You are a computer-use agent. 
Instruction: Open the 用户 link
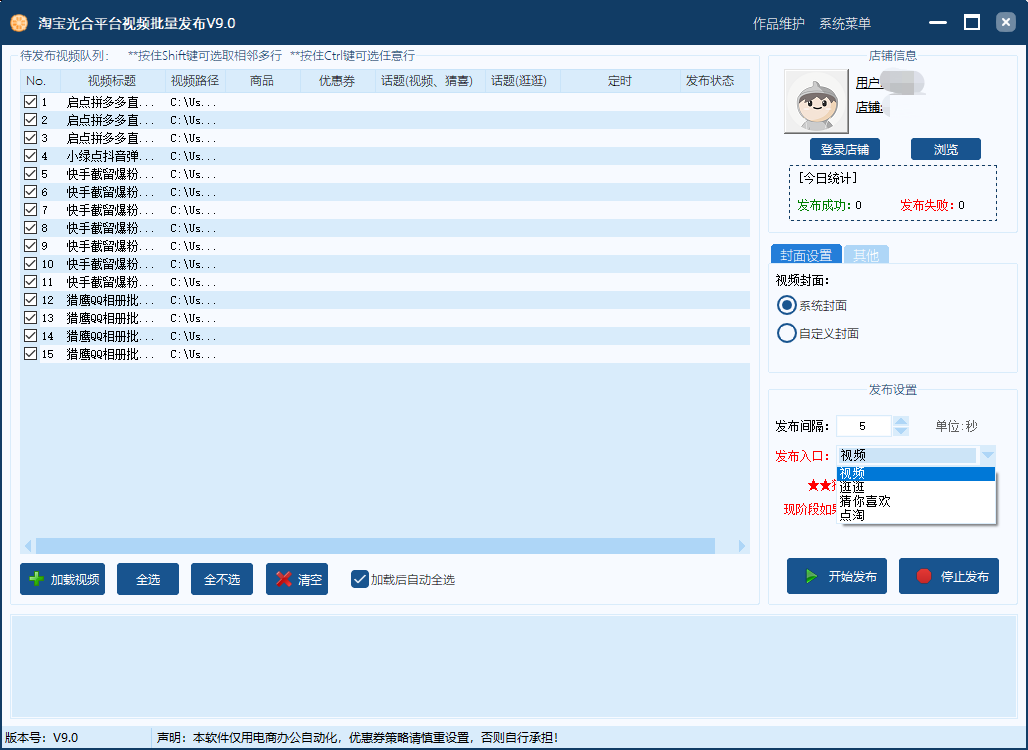coord(868,83)
